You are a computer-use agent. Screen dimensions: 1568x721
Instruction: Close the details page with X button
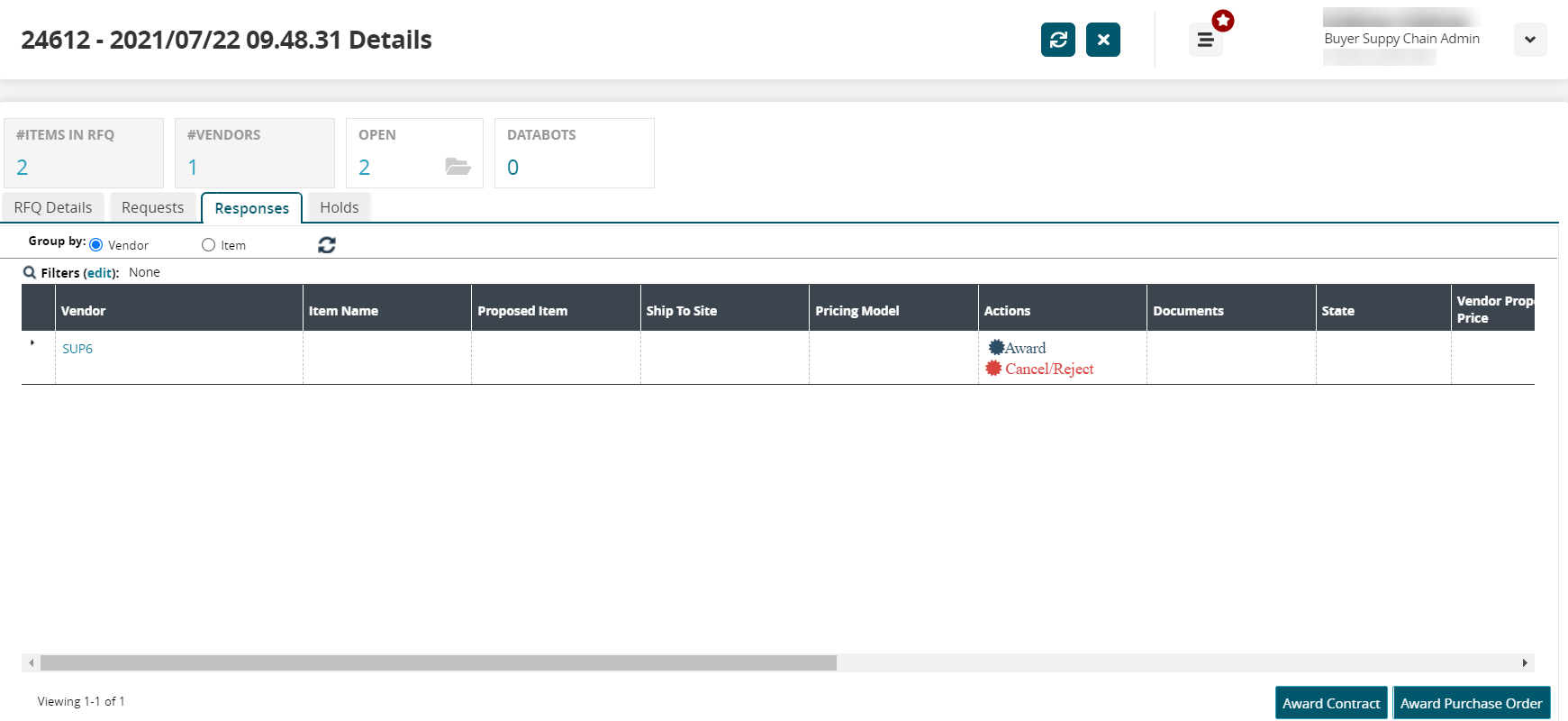1103,40
